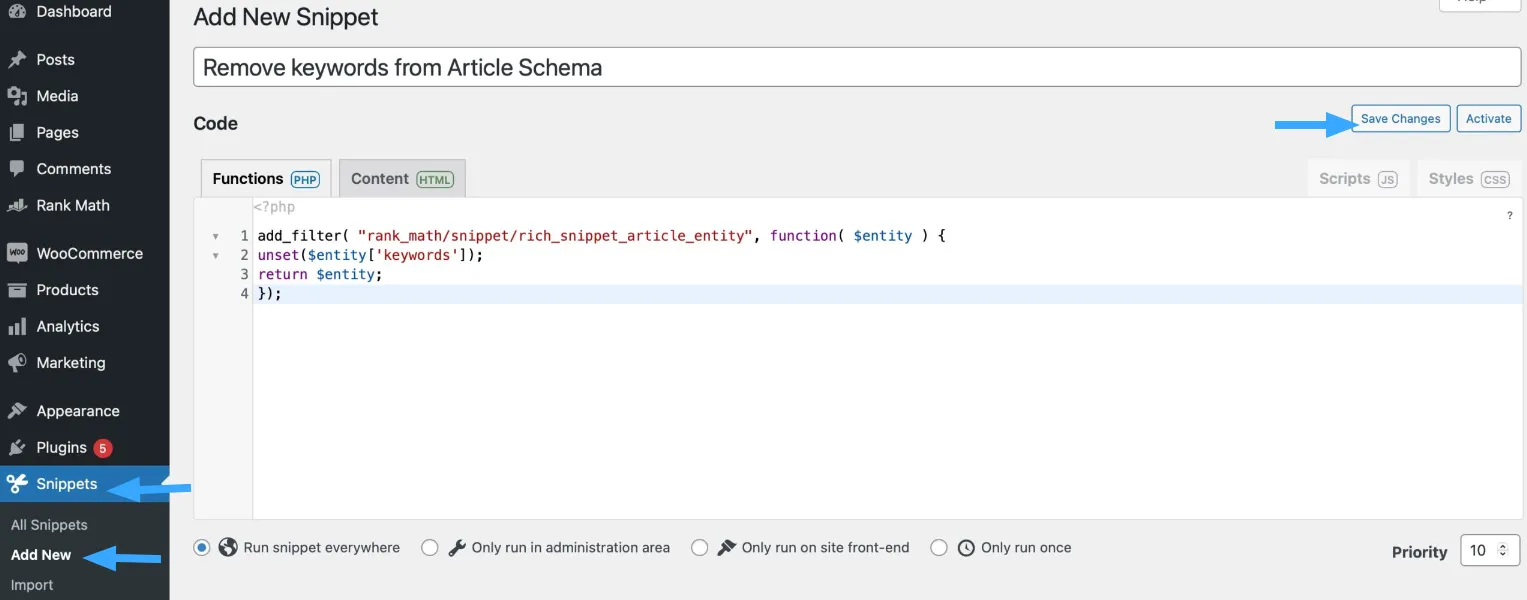1527x600 pixels.
Task: Click the Snippets scissors icon
Action: pyautogui.click(x=17, y=484)
